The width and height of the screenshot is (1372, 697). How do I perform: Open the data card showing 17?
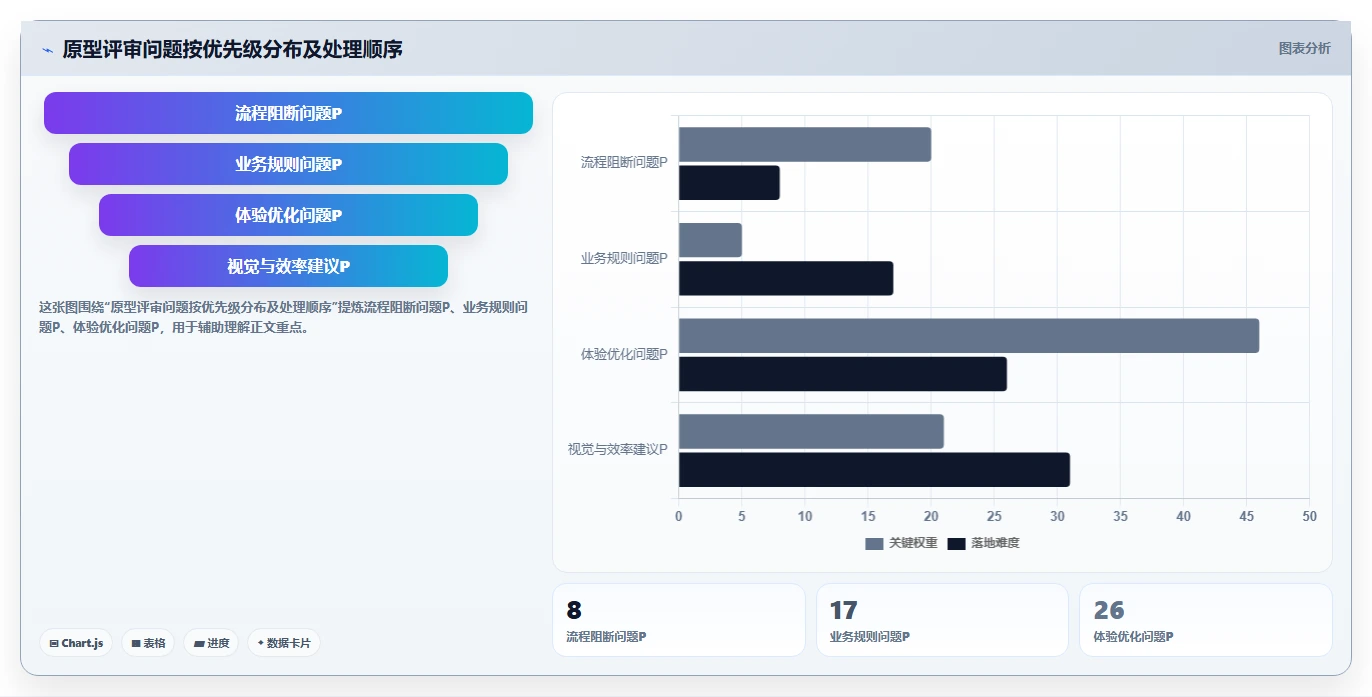pos(942,620)
